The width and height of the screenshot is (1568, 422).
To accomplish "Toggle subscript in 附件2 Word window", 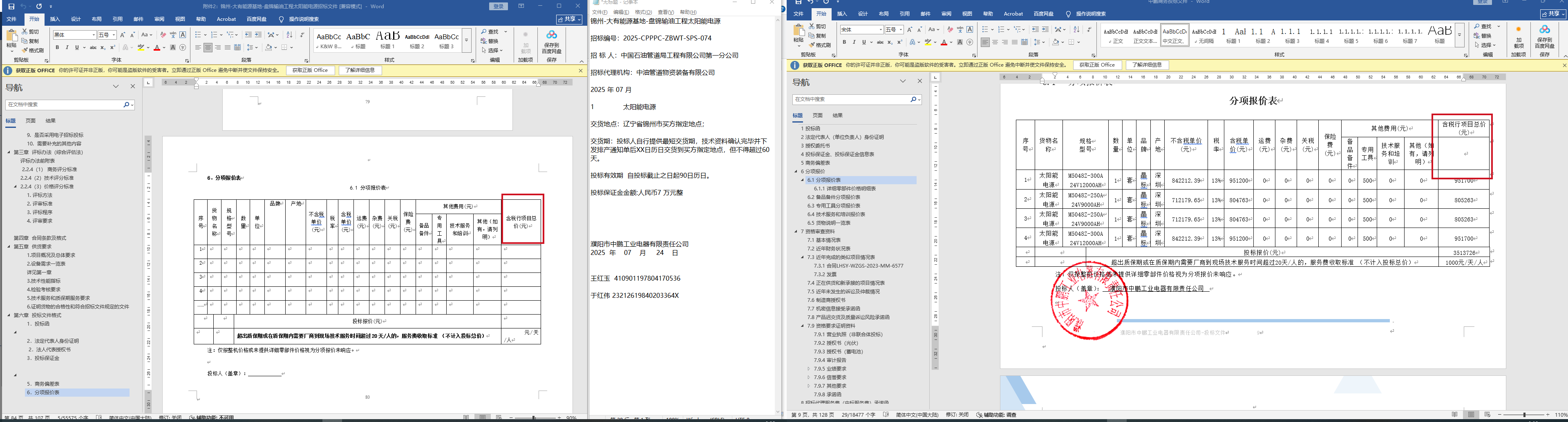I will [103, 47].
